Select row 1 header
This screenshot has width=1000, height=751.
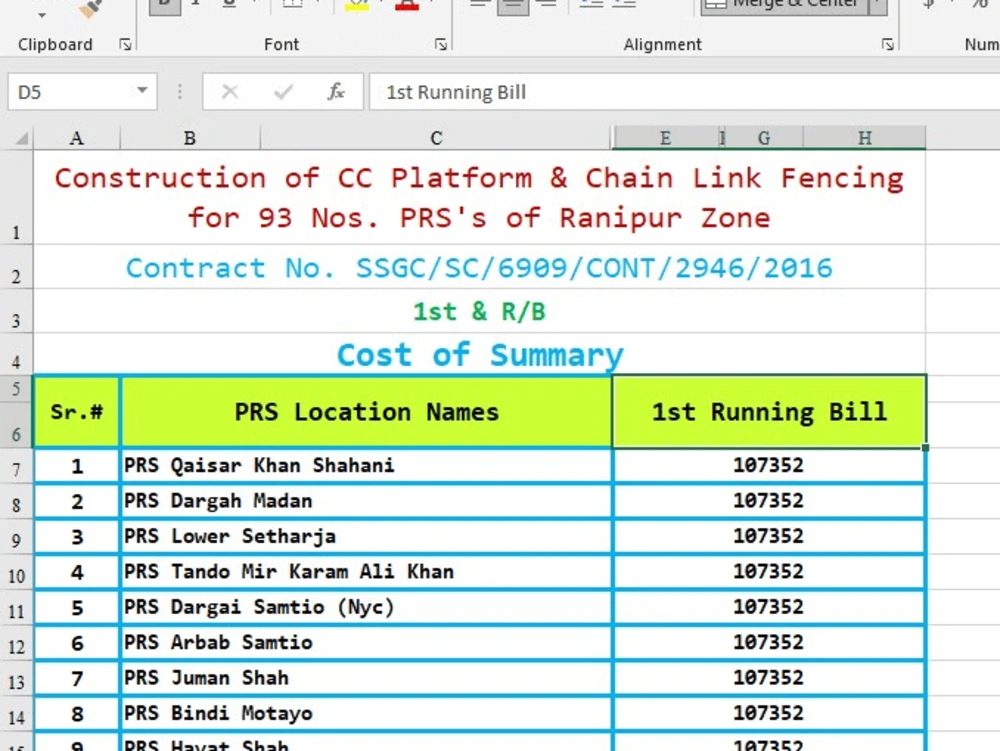coord(17,197)
